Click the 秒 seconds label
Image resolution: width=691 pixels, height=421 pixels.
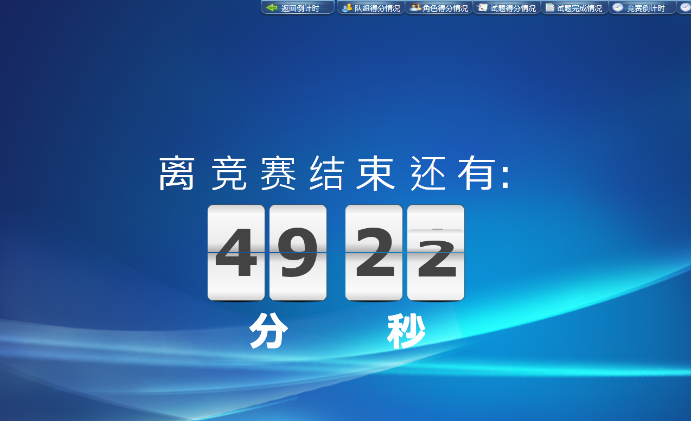pos(406,331)
